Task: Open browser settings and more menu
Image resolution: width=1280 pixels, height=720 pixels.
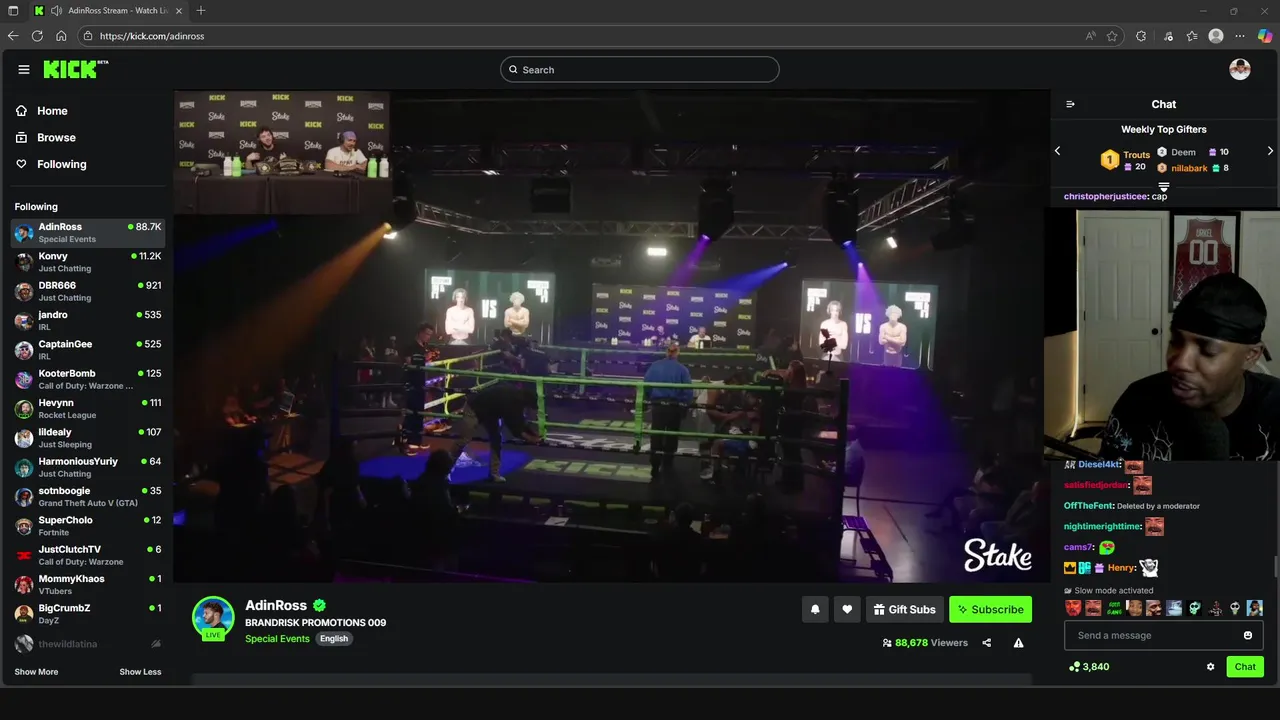Action: [x=1240, y=36]
